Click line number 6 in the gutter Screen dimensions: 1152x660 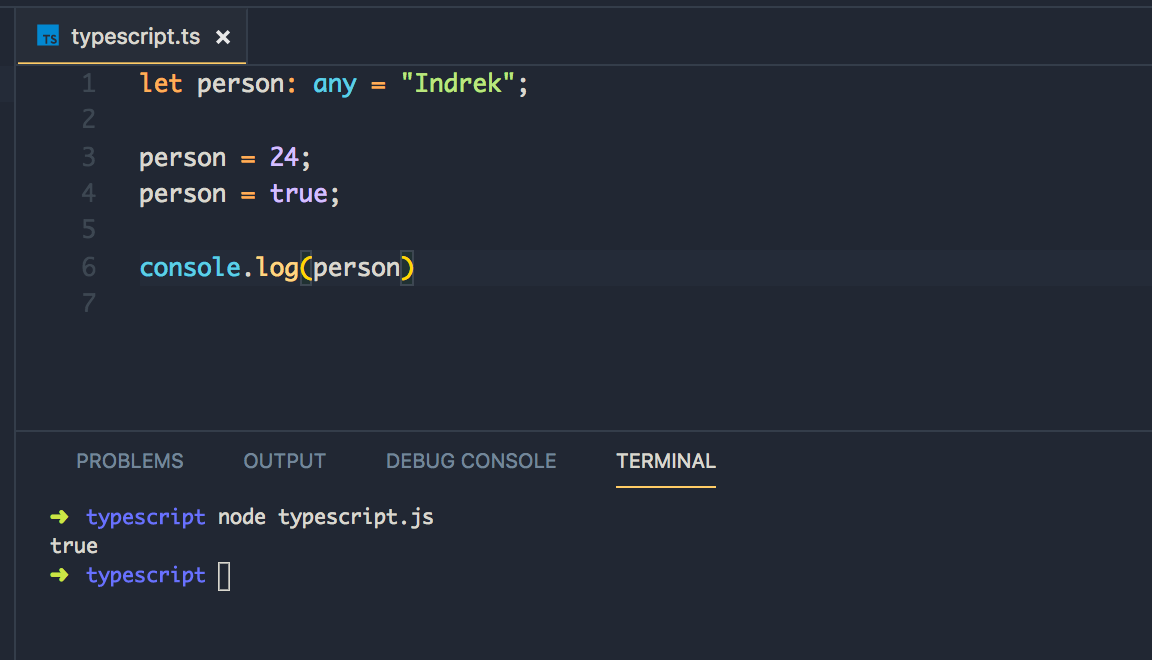tap(89, 268)
